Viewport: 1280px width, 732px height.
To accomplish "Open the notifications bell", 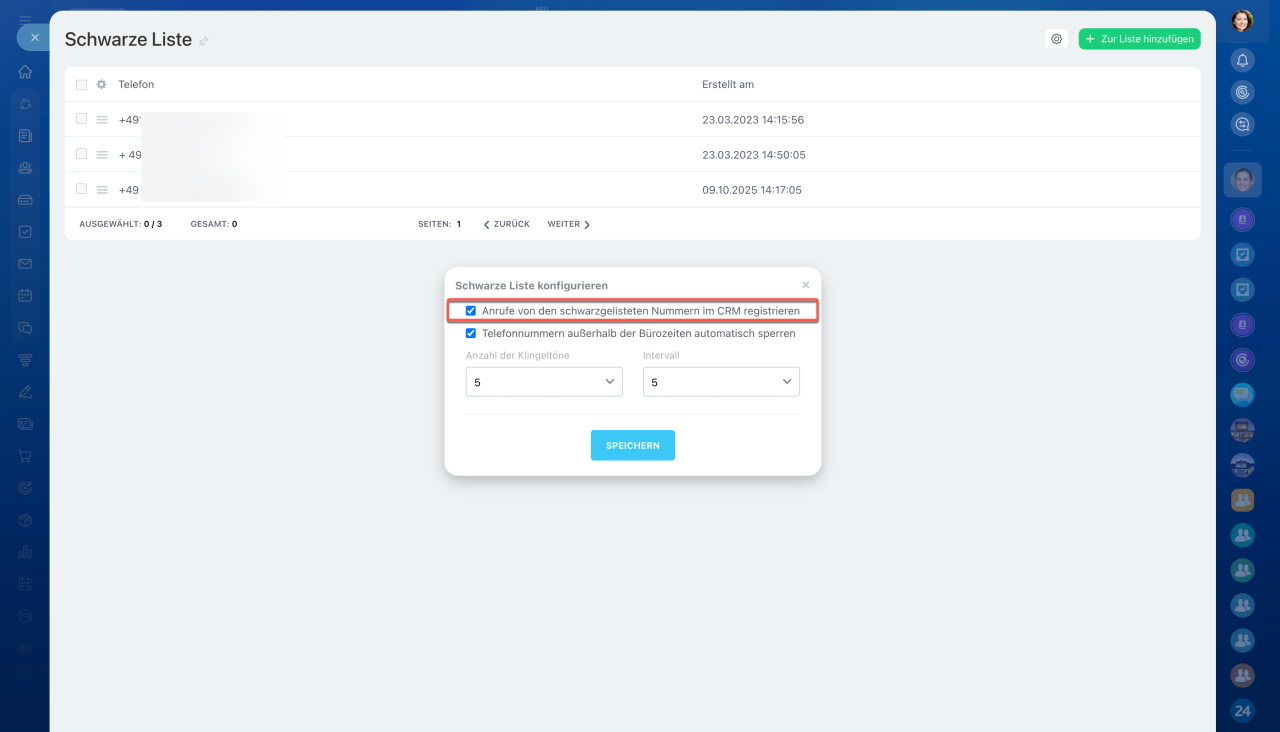I will (1242, 61).
